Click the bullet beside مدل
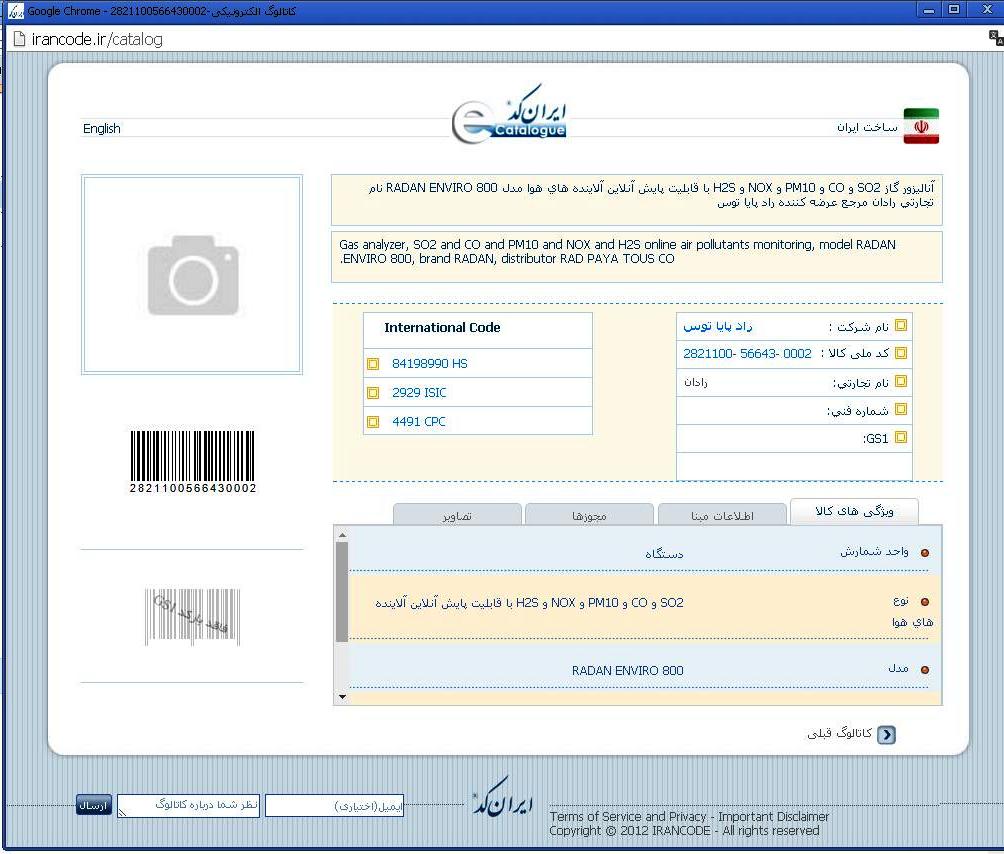Image resolution: width=1004 pixels, height=854 pixels. pos(925,670)
